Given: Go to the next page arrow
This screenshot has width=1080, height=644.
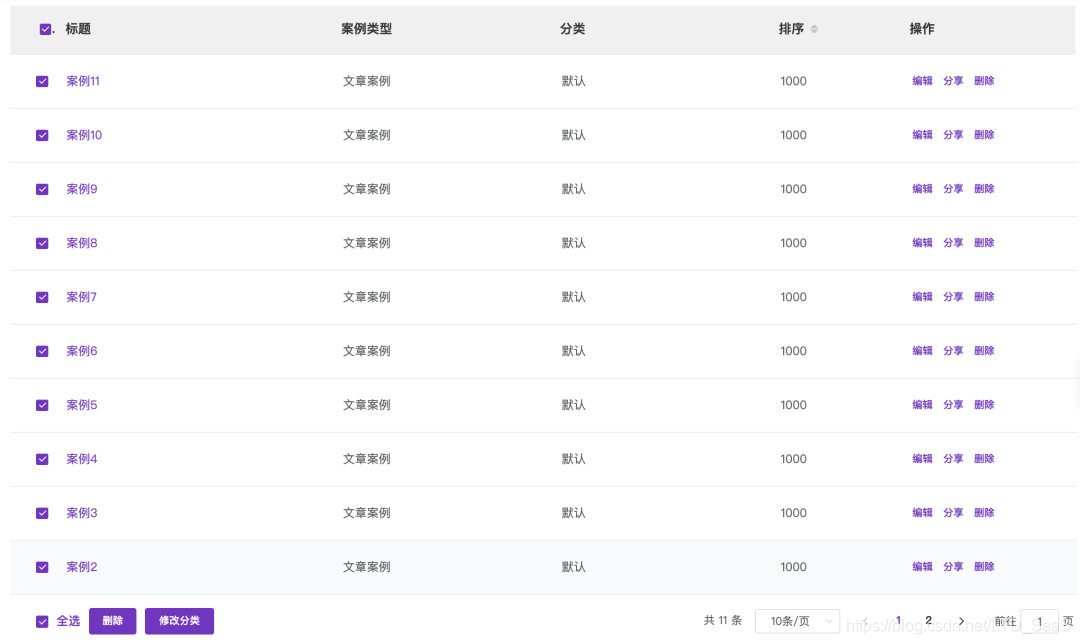Looking at the screenshot, I should [962, 621].
